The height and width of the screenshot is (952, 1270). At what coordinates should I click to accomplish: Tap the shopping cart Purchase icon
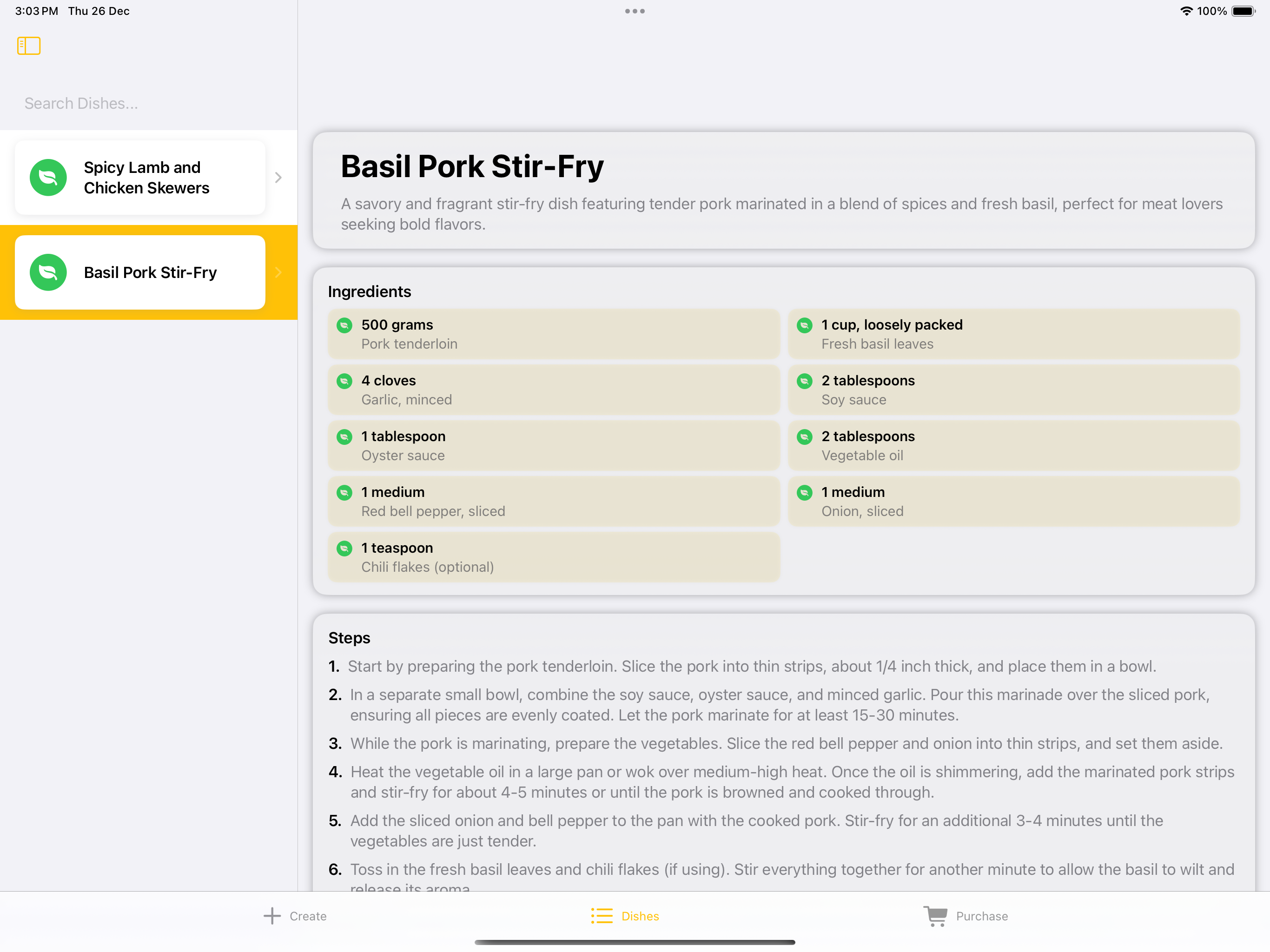[x=935, y=916]
